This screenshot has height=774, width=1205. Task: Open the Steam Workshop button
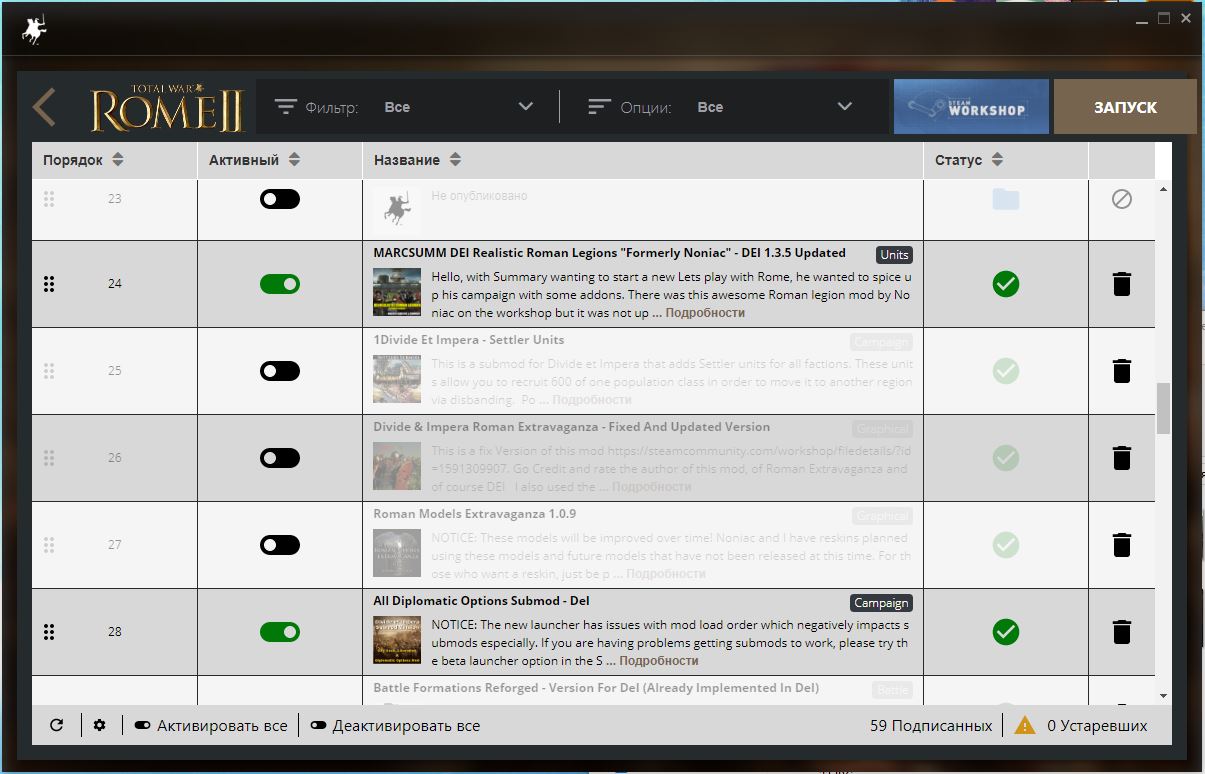971,107
